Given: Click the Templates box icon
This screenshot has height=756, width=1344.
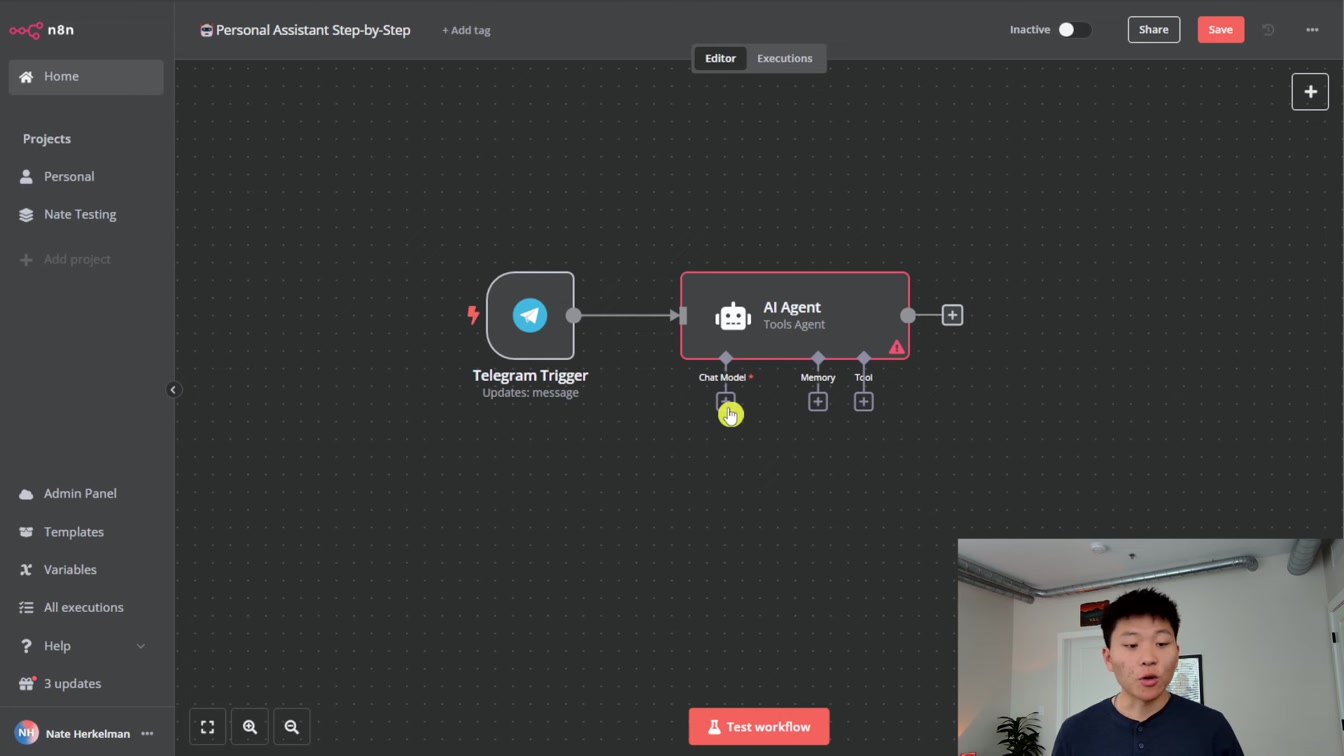Looking at the screenshot, I should click(26, 532).
